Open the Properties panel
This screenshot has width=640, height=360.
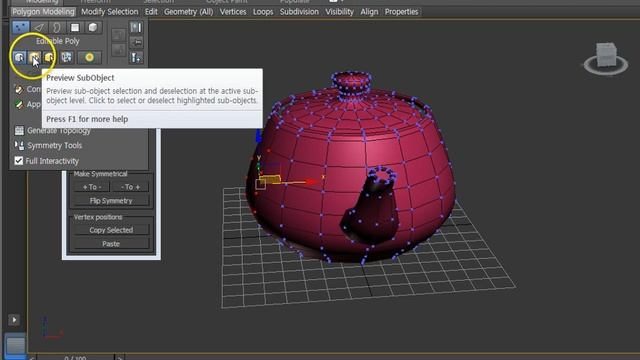point(401,12)
